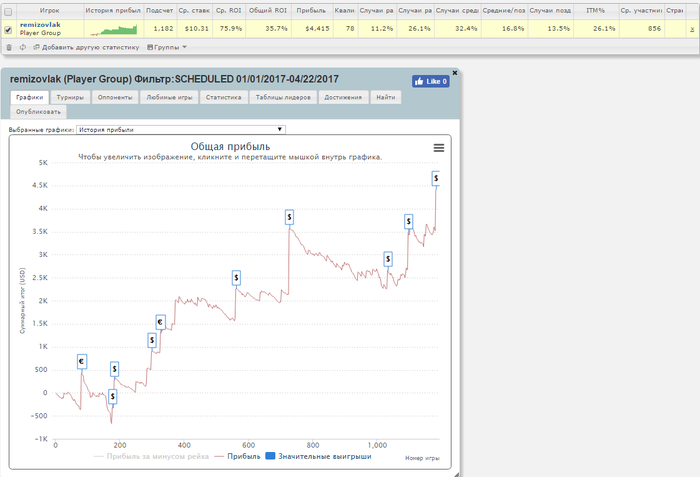Click the dollar marker near 2.5K
Viewport: 700px width, 477px height.
(x=236, y=278)
